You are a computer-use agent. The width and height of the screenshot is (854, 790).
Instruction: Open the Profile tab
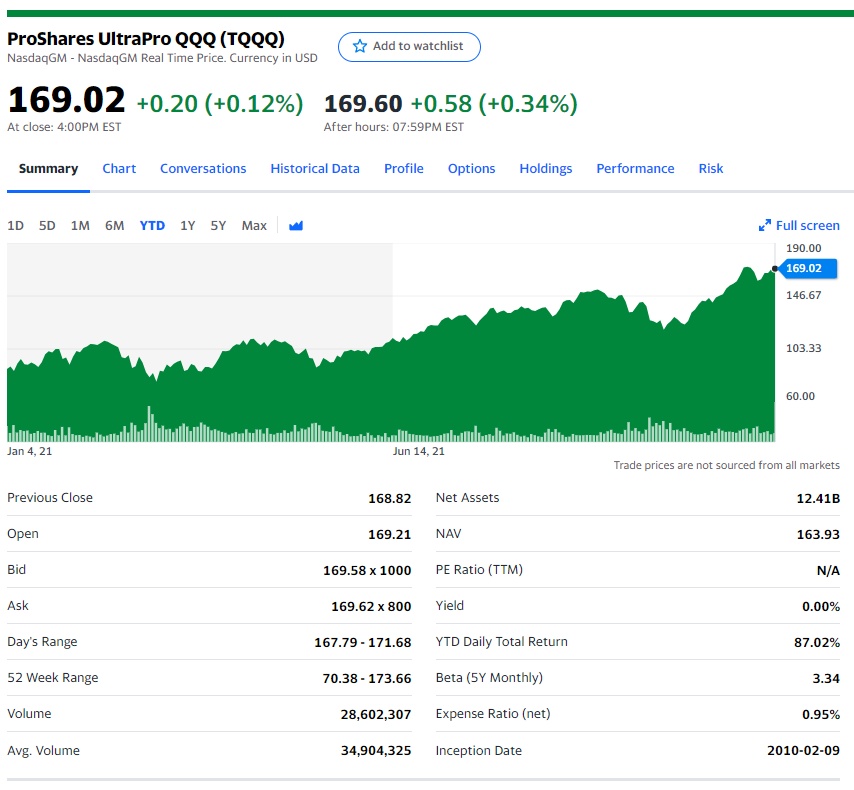pos(404,169)
